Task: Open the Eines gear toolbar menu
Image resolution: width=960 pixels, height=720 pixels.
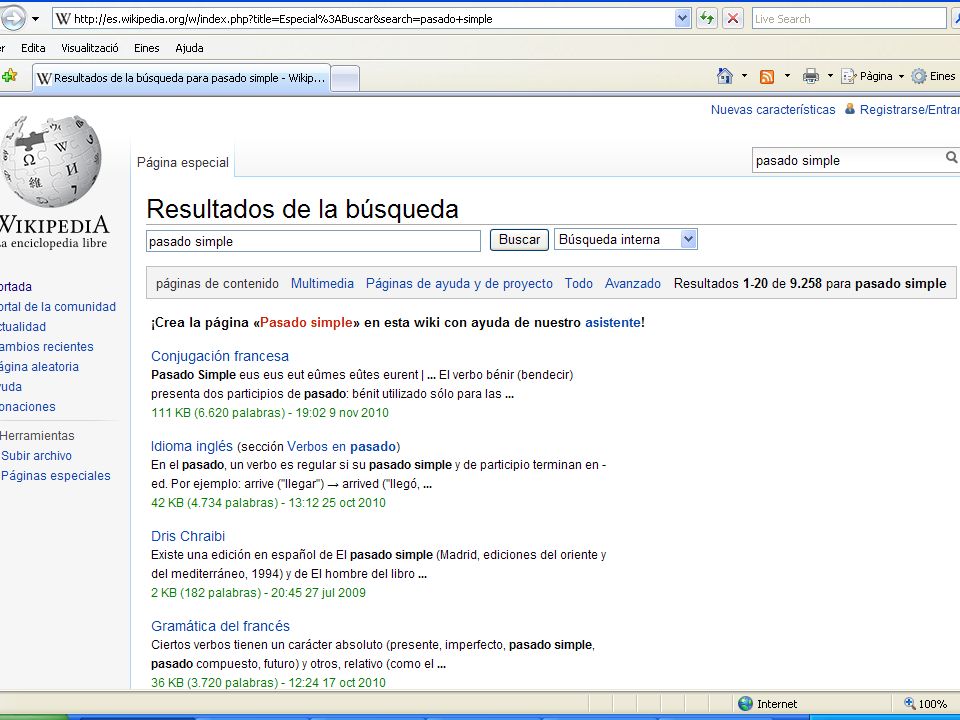Action: click(x=934, y=76)
